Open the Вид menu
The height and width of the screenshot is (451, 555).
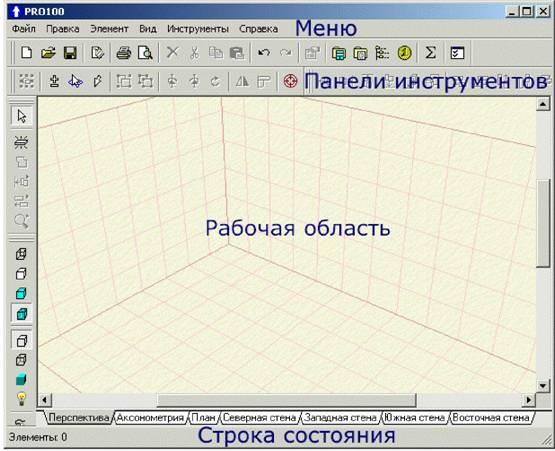pos(148,29)
